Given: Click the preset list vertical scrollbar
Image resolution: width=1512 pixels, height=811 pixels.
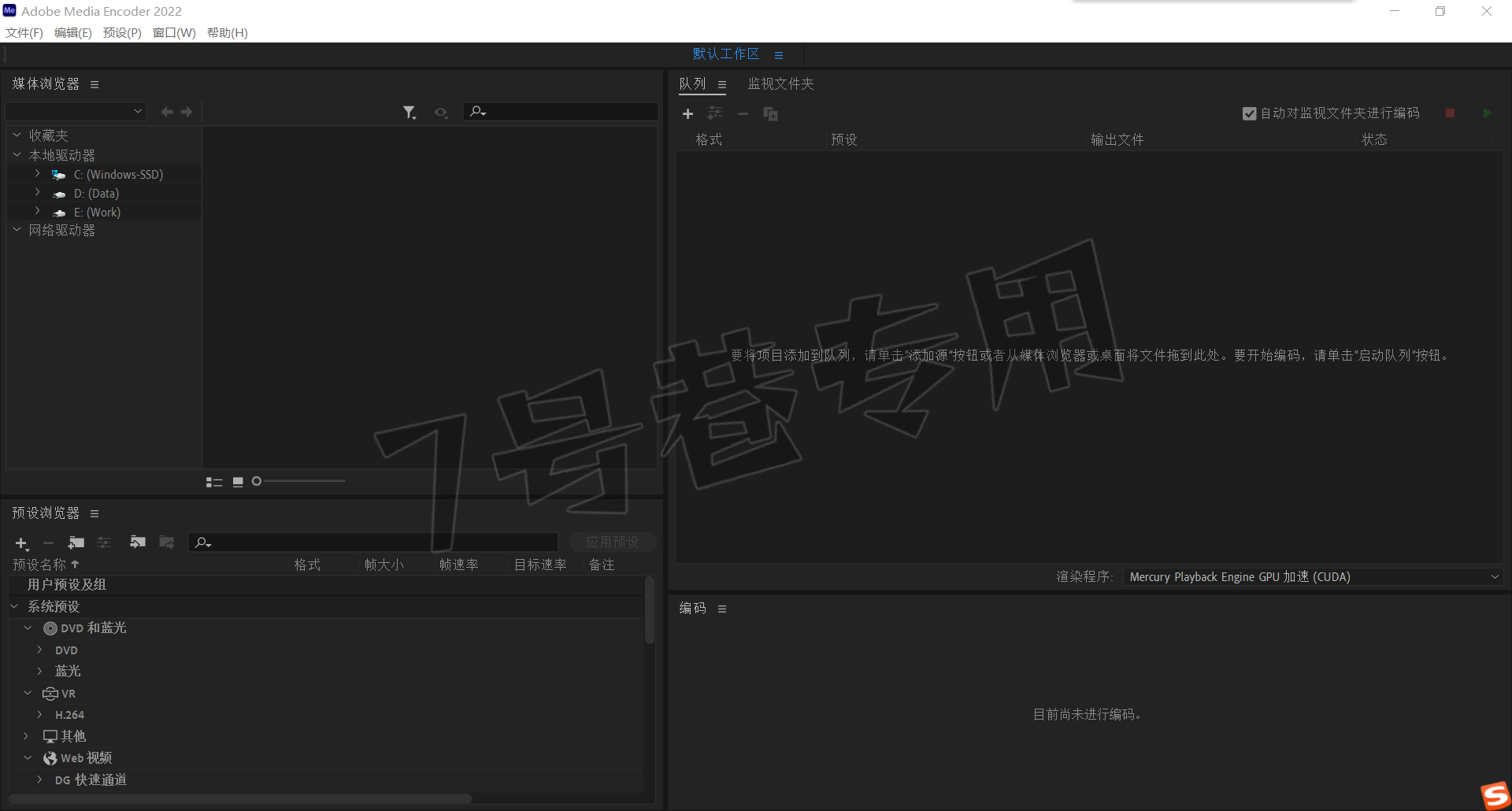Looking at the screenshot, I should [650, 610].
